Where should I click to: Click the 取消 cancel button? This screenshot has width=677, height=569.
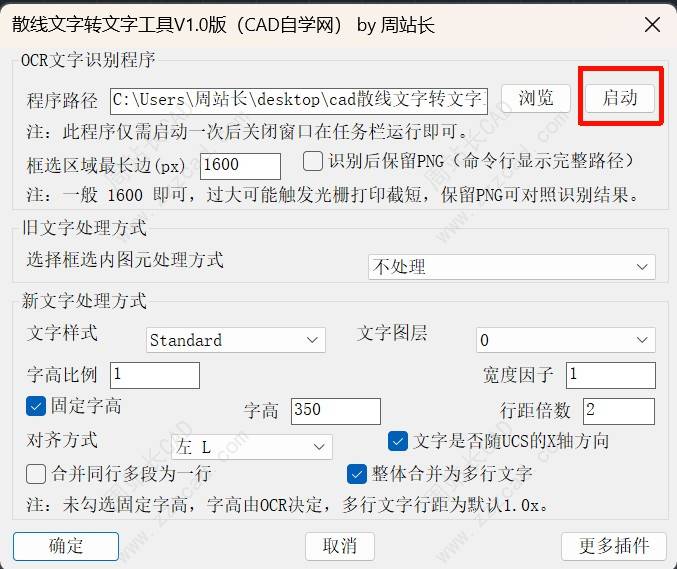[x=340, y=546]
